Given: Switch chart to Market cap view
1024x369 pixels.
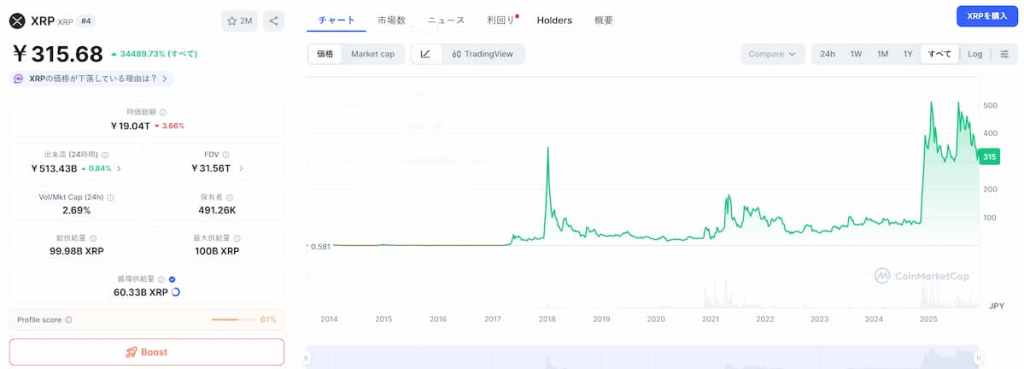Looking at the screenshot, I should [x=373, y=54].
